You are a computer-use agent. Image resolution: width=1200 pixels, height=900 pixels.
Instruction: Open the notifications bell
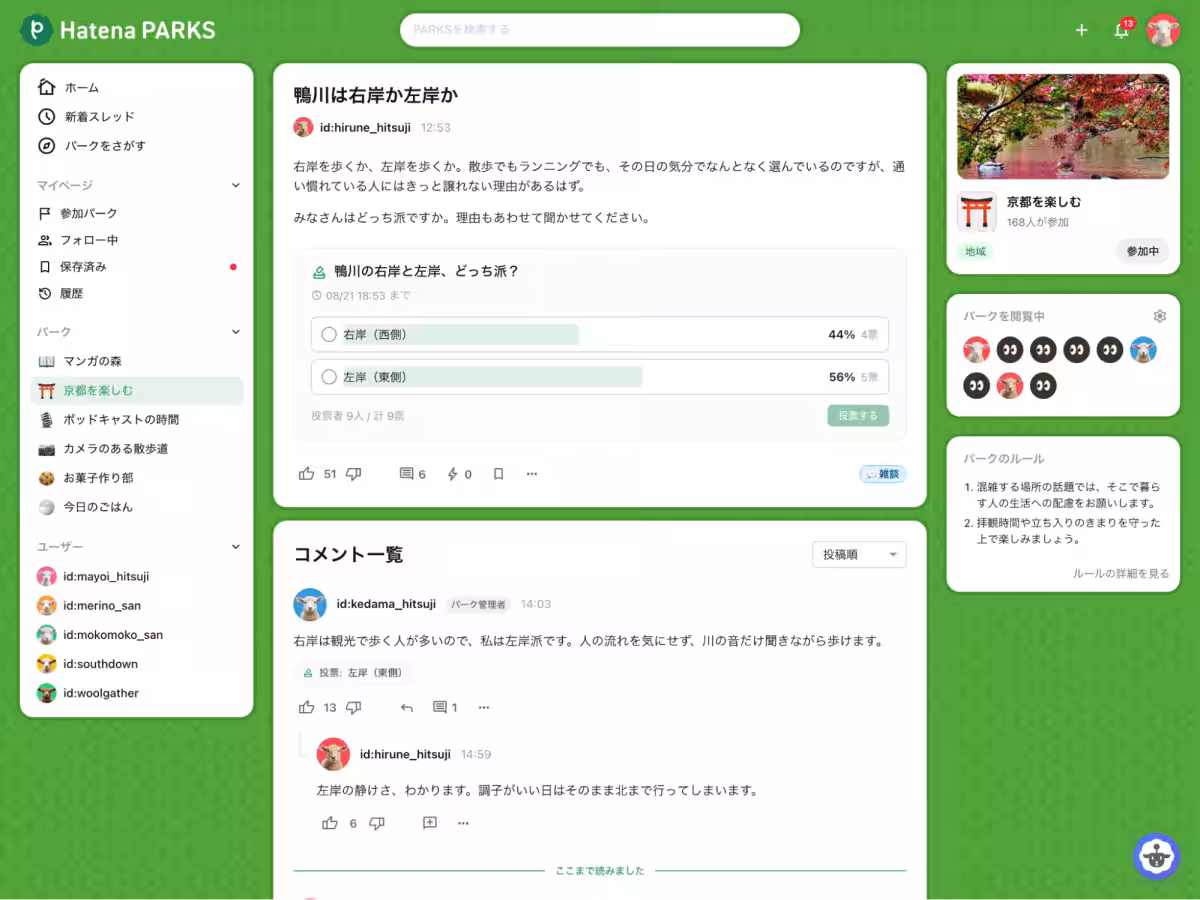point(1122,30)
